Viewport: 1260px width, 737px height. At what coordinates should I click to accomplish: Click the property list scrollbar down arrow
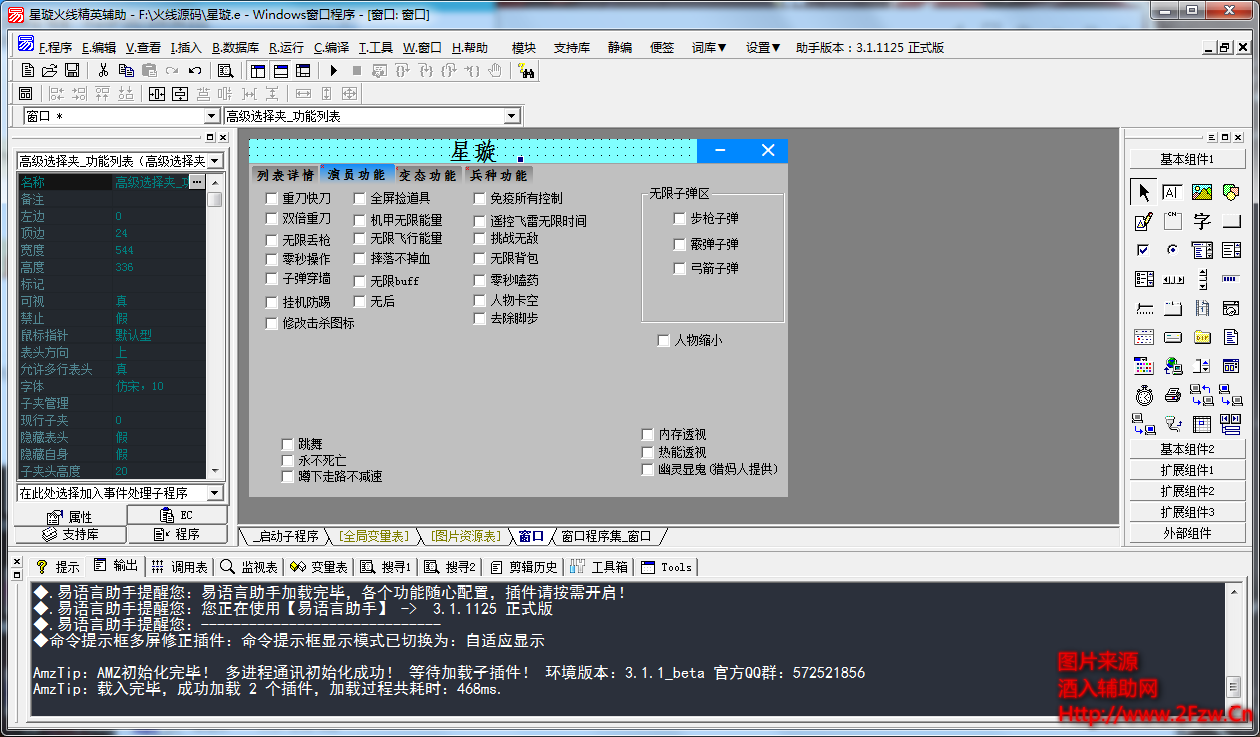pyautogui.click(x=215, y=470)
